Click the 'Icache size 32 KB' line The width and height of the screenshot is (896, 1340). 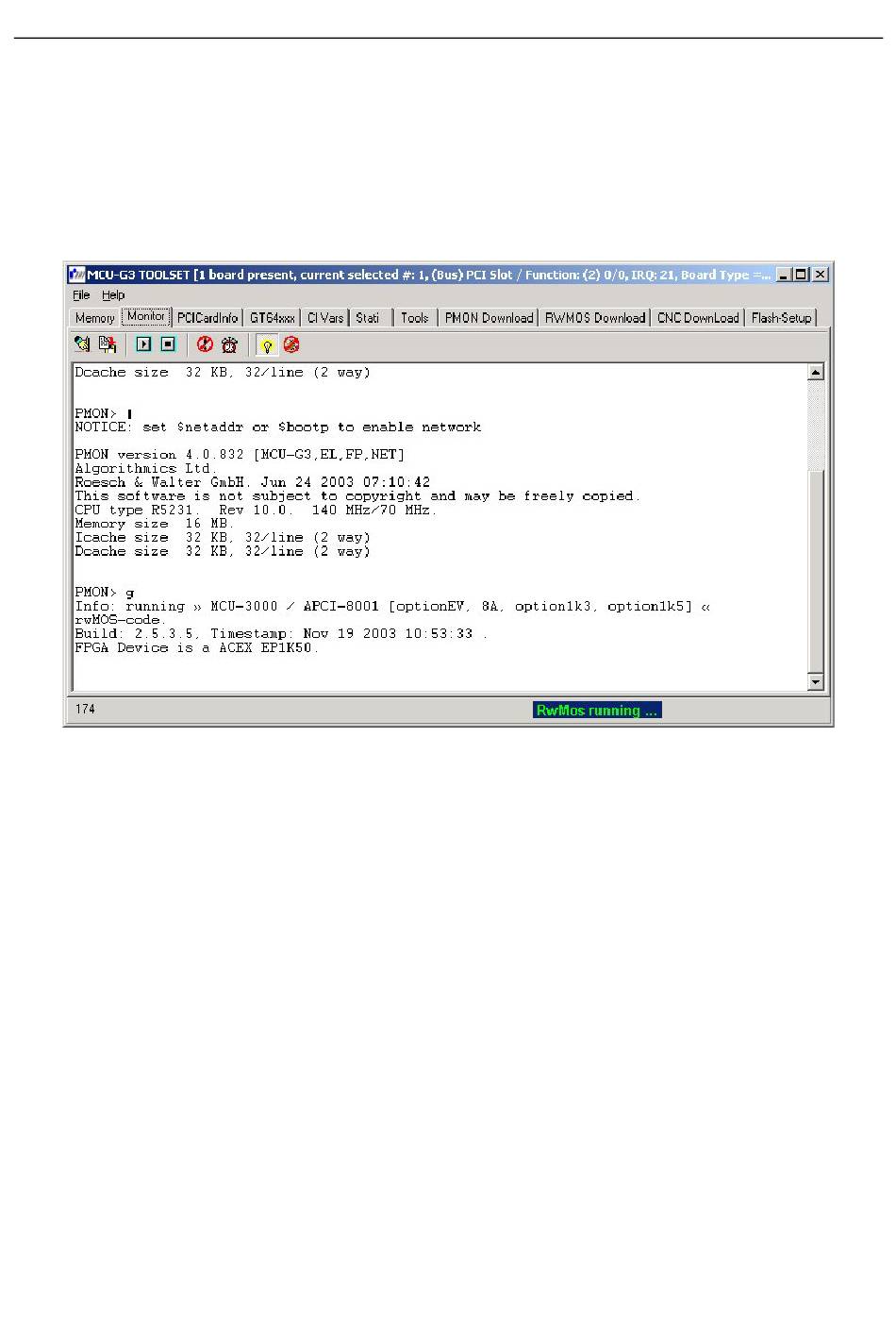point(223,538)
